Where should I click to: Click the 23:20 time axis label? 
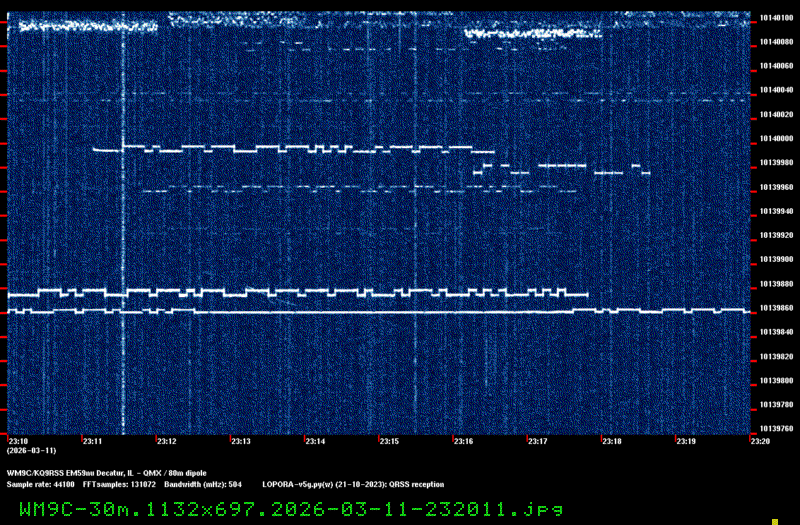760,441
